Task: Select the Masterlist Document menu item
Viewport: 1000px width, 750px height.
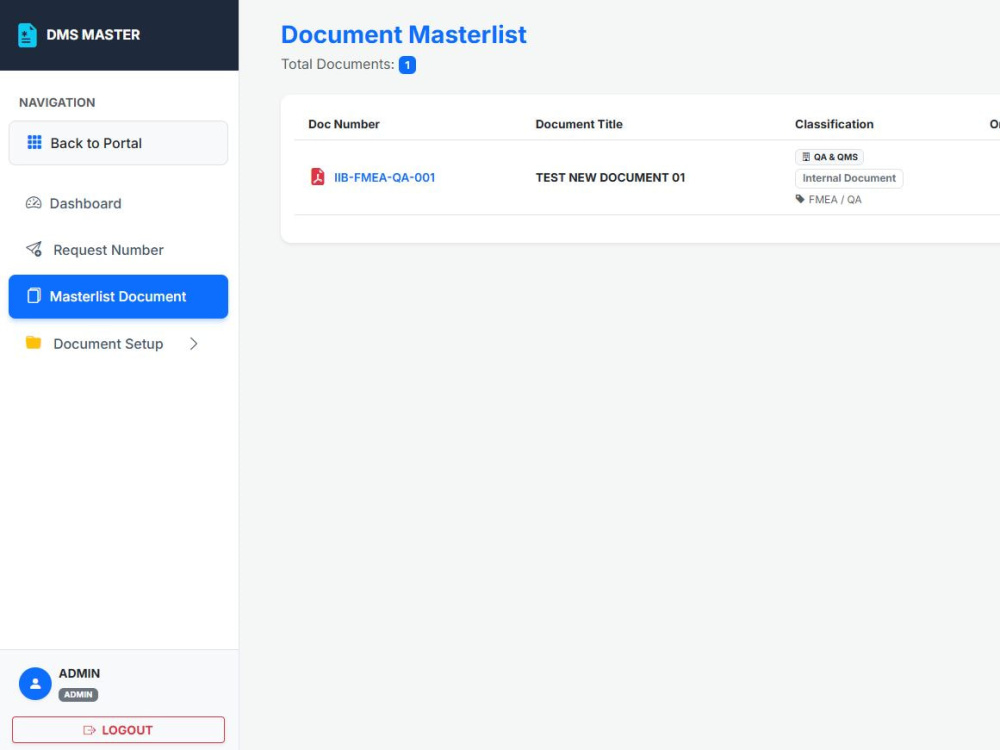Action: click(118, 297)
